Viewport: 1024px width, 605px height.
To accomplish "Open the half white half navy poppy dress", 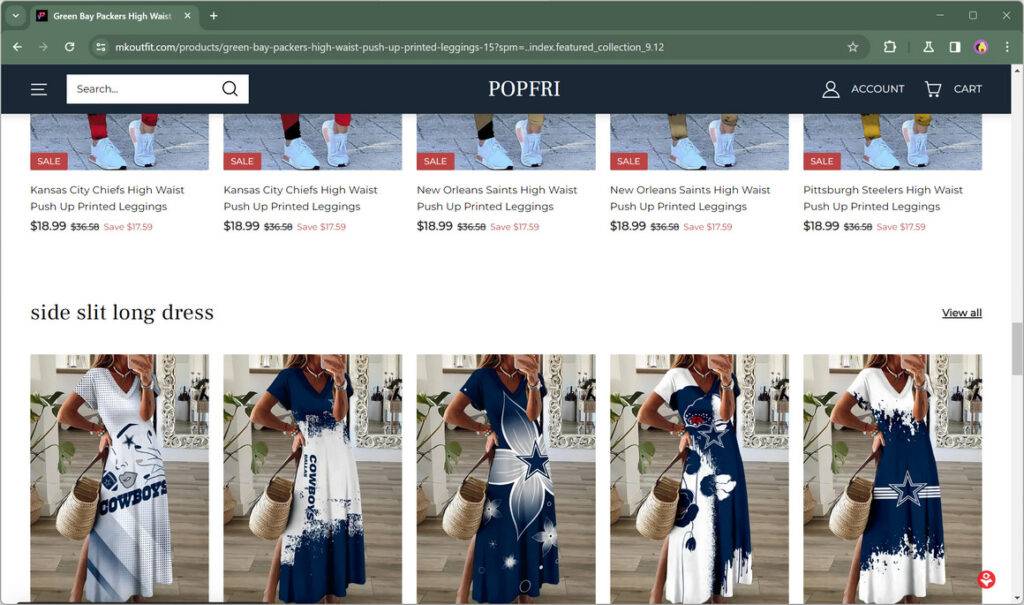I will point(699,478).
